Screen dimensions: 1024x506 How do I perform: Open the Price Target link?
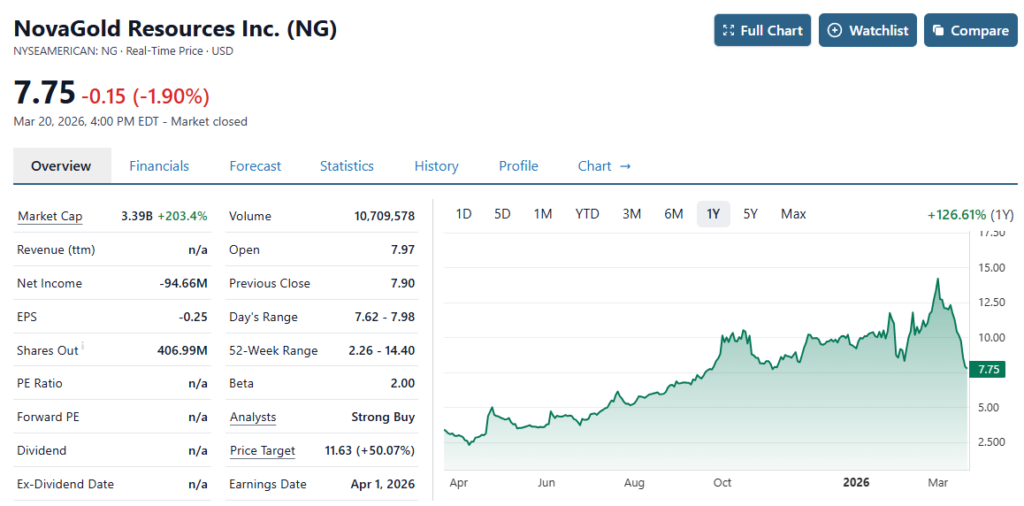(x=262, y=451)
